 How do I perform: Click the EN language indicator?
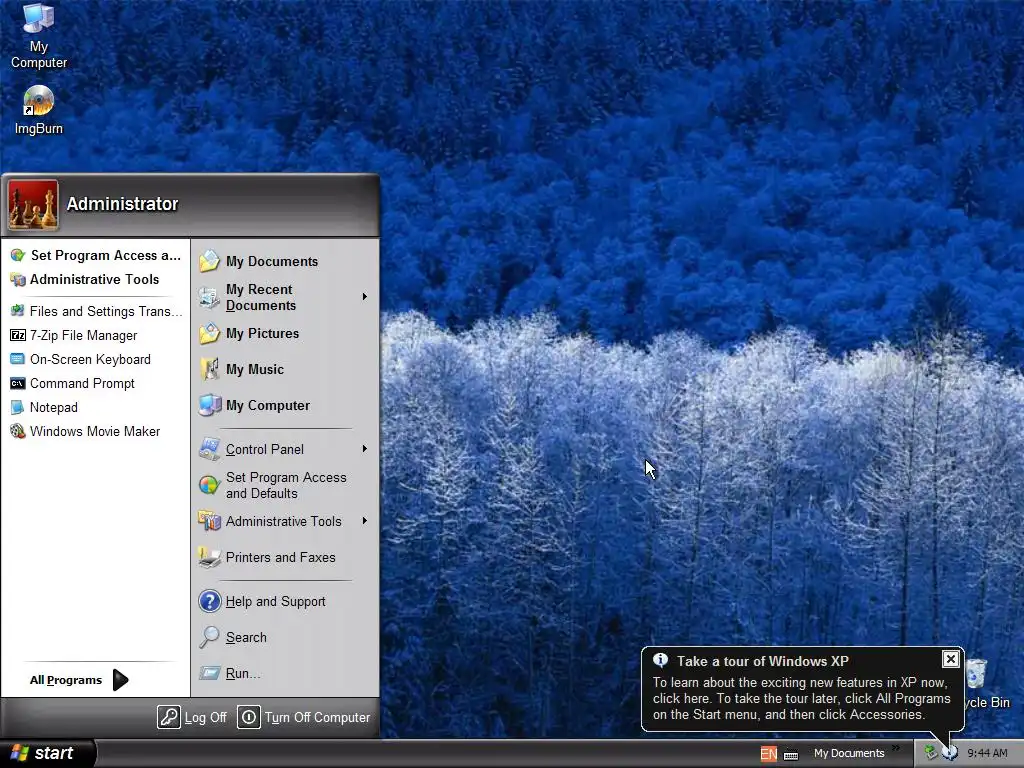(769, 754)
